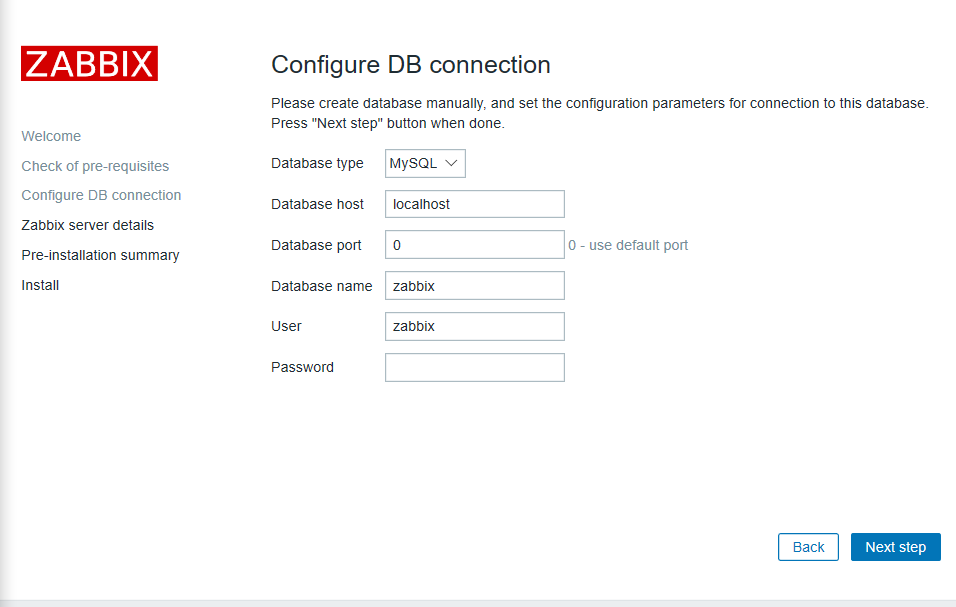This screenshot has width=956, height=607.
Task: Click into the Database port field
Action: click(474, 245)
